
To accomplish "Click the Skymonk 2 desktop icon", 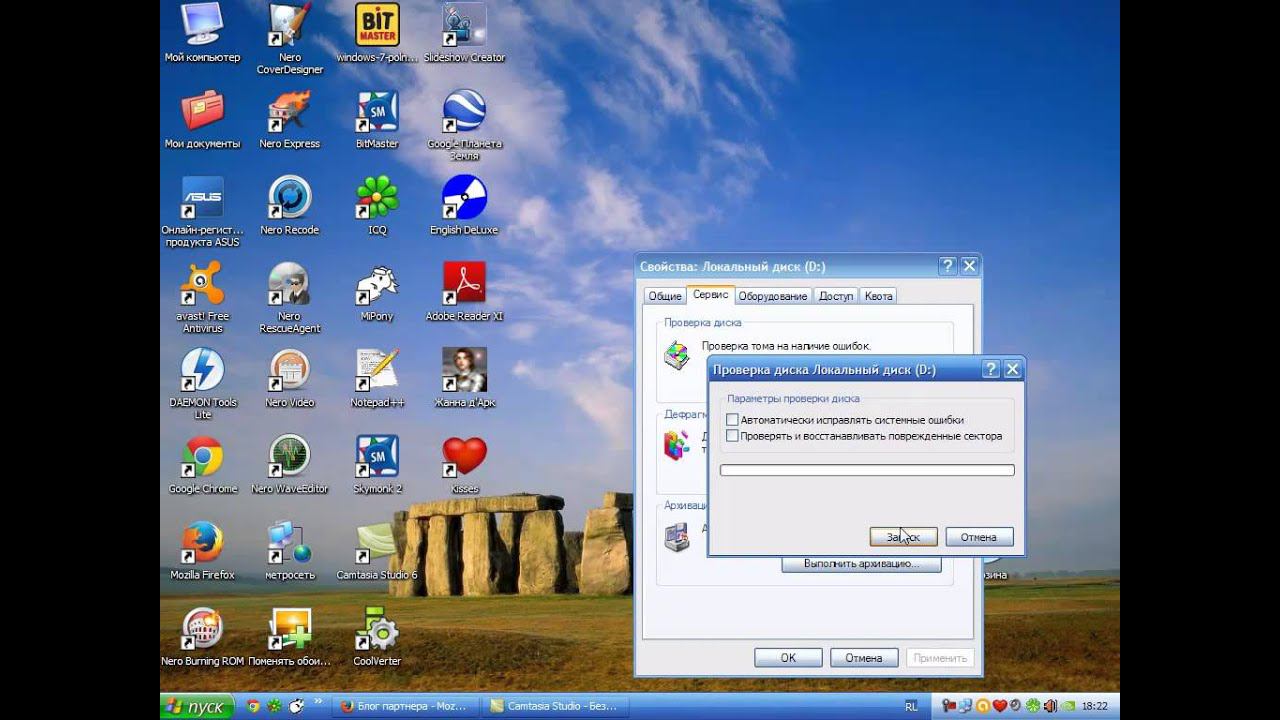I will coord(377,463).
